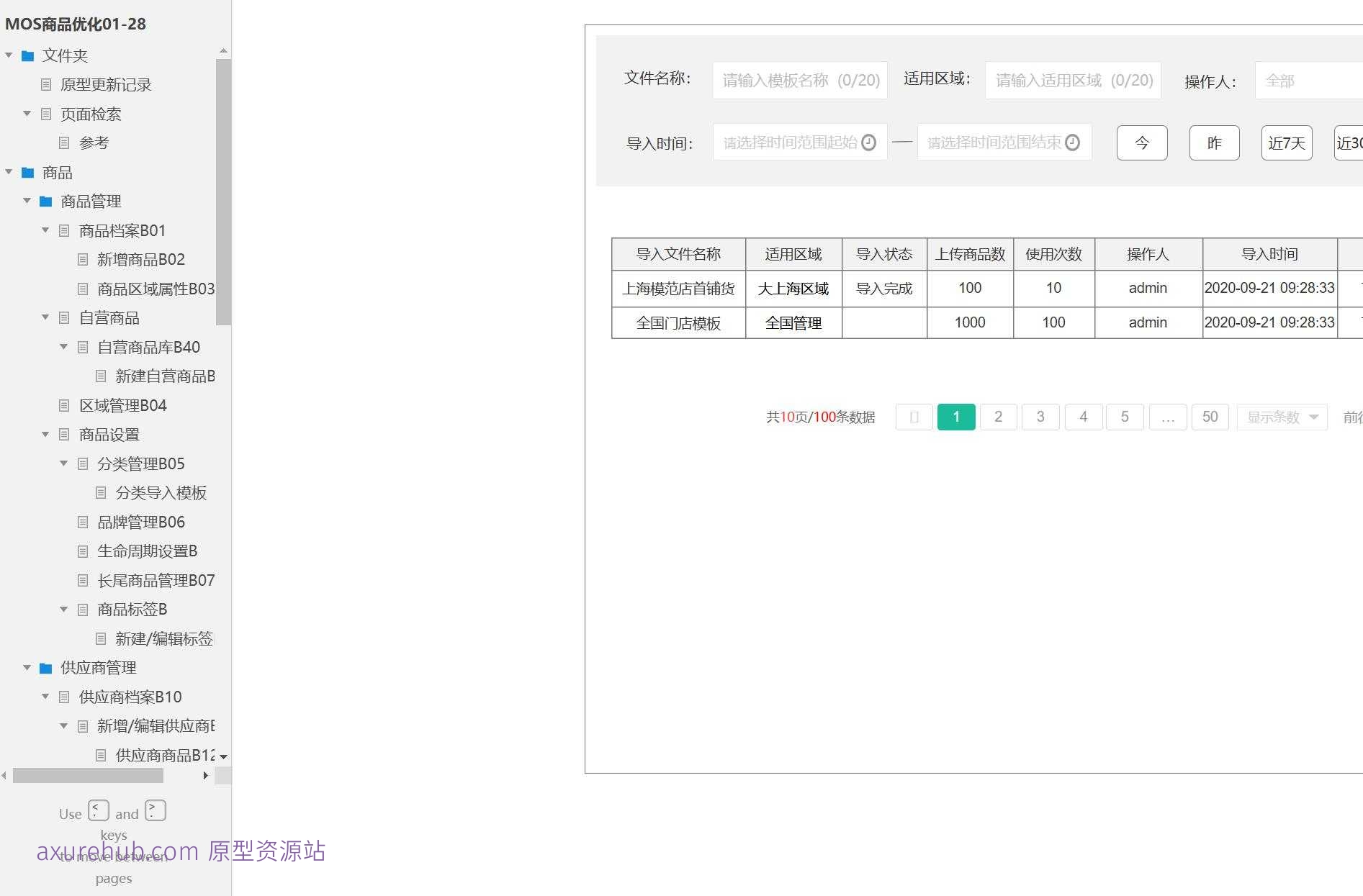The image size is (1363, 896).
Task: Click the page icon next to 原型更新记录
Action: [x=45, y=85]
